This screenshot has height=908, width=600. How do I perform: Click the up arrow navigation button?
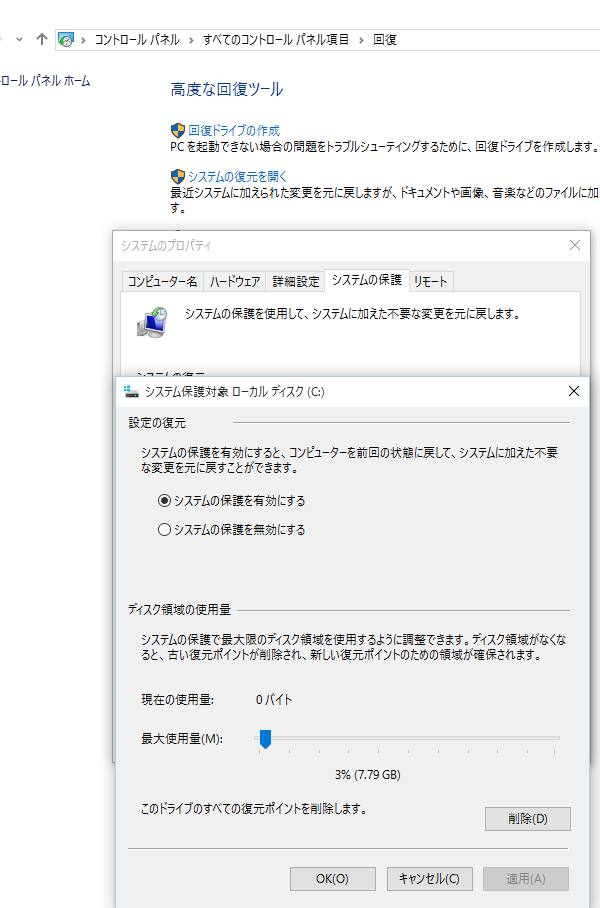[x=41, y=39]
